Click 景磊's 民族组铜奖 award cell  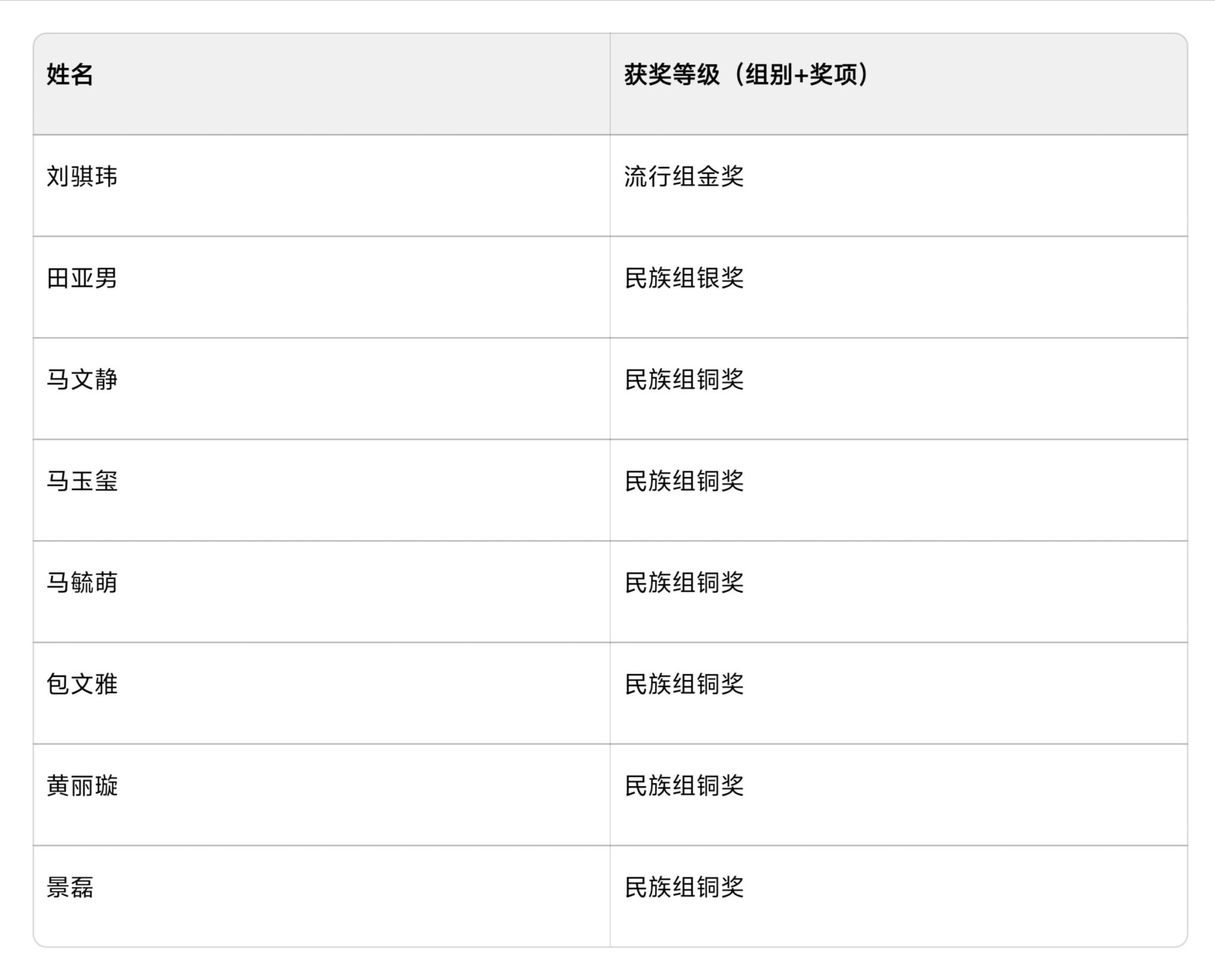[683, 887]
